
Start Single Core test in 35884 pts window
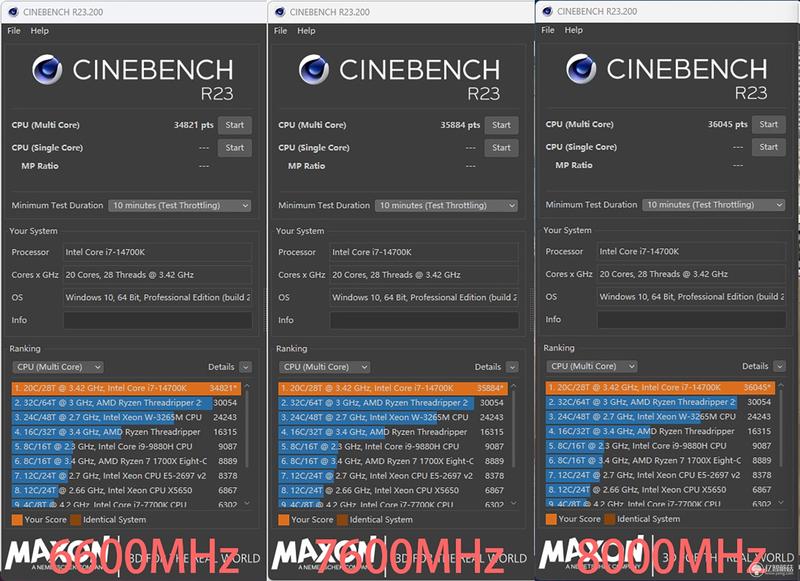click(x=502, y=148)
